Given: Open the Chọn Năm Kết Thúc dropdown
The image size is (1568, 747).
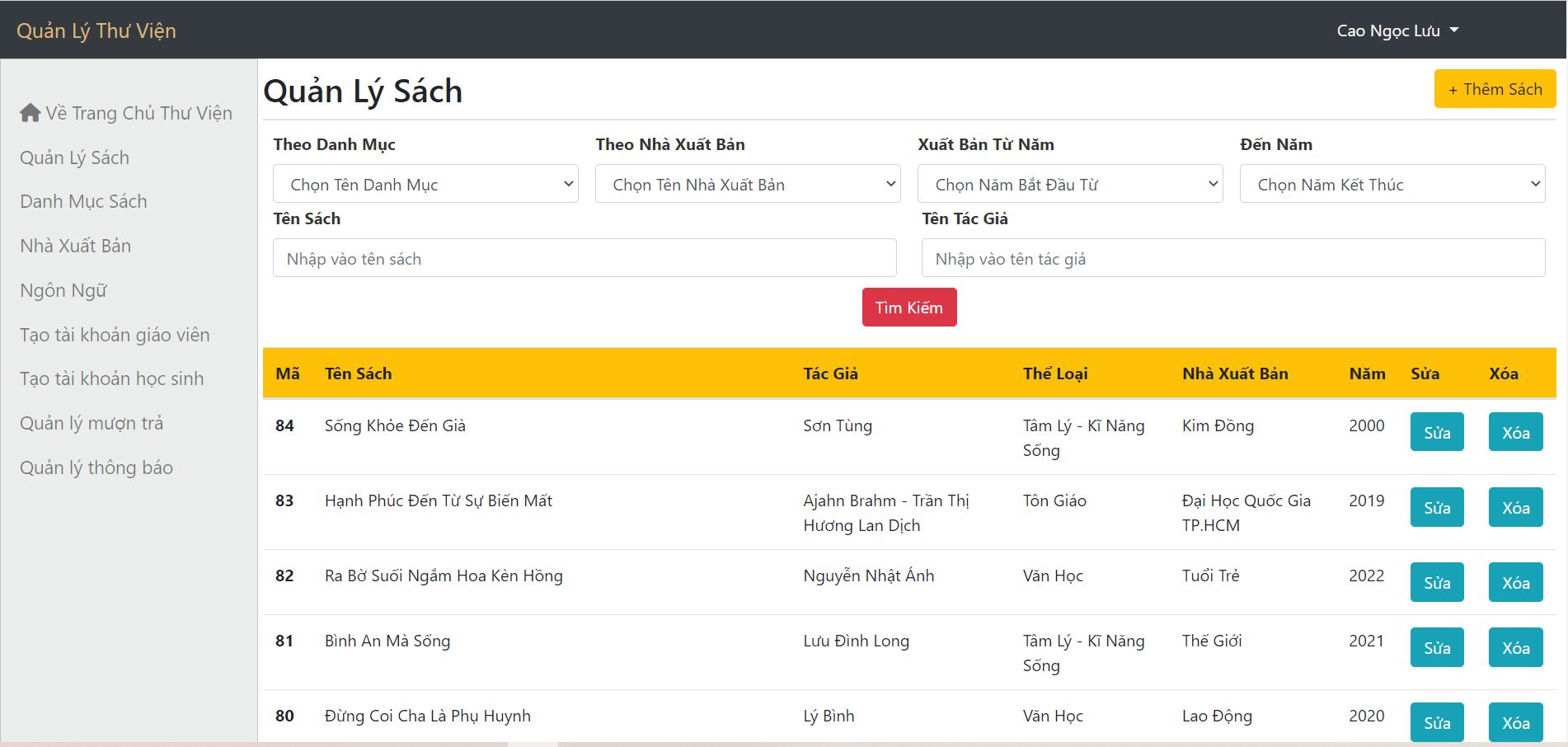Looking at the screenshot, I should 1392,183.
